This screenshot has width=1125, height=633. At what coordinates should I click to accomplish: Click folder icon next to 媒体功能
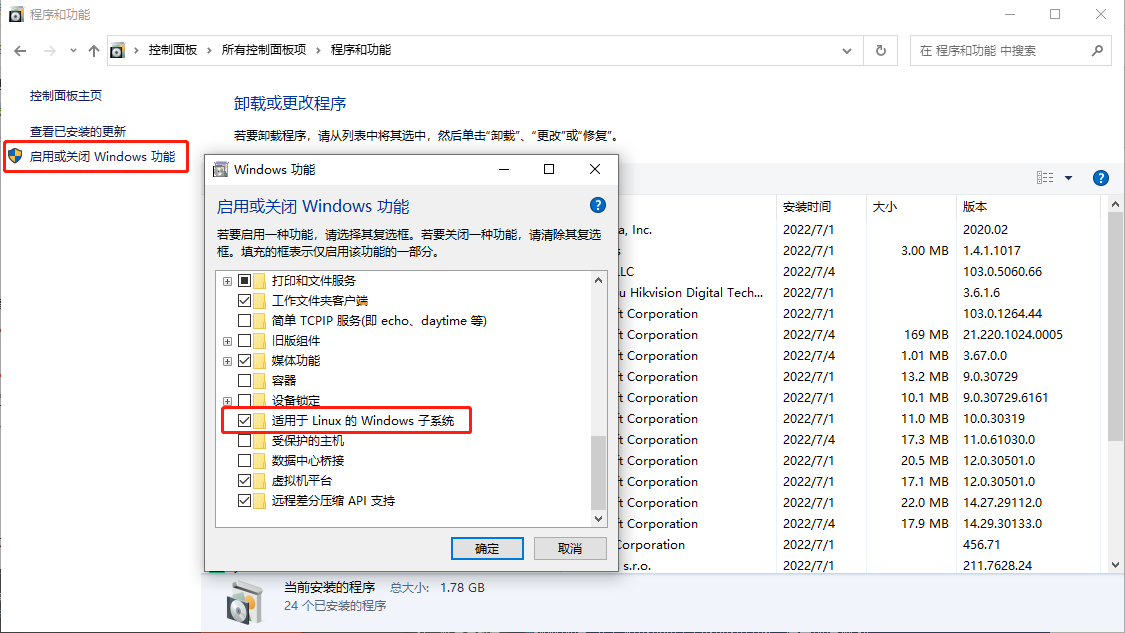tap(260, 361)
